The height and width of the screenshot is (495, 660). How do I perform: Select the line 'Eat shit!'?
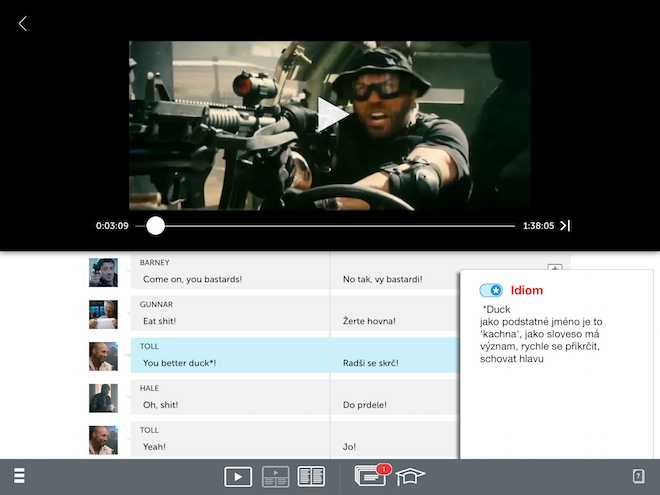click(160, 321)
